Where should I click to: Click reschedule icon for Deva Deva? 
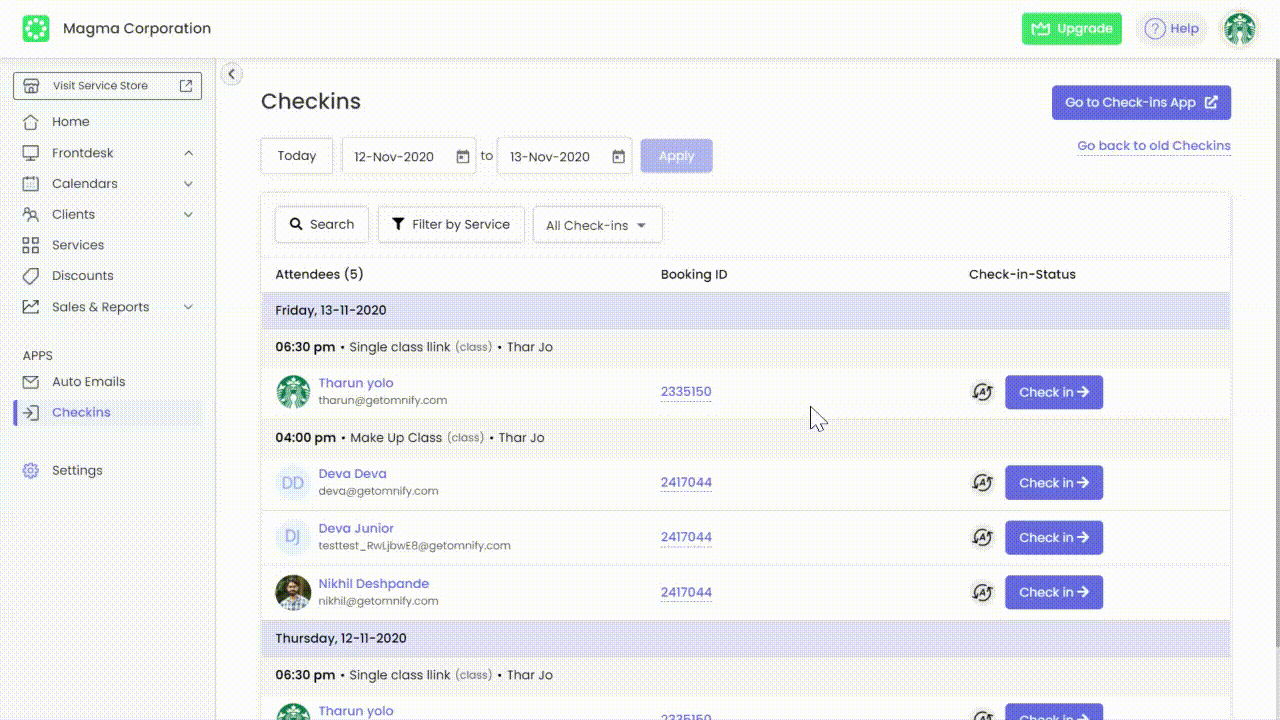pos(982,483)
